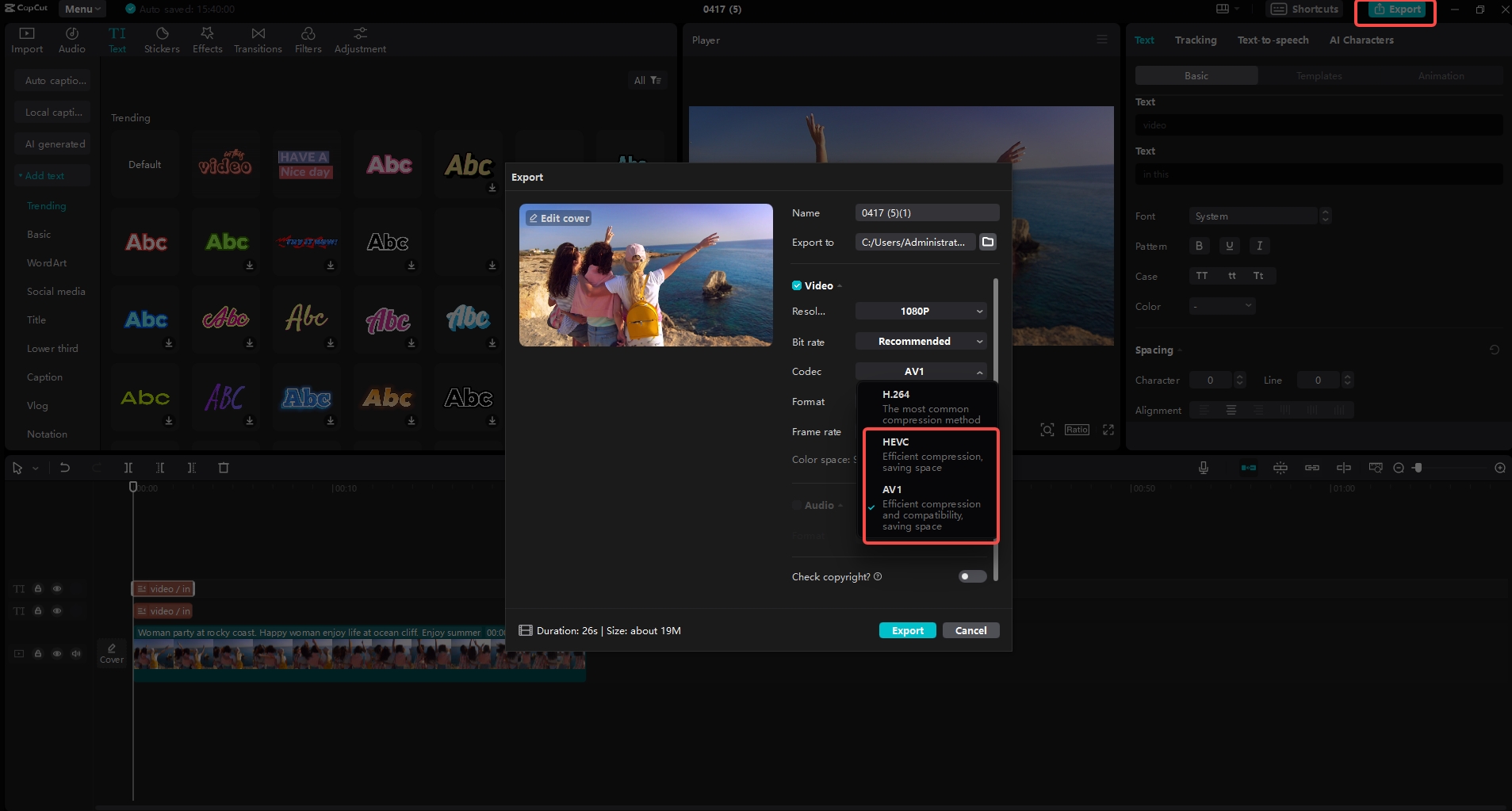
Task: Open the Effects panel
Action: pyautogui.click(x=207, y=39)
